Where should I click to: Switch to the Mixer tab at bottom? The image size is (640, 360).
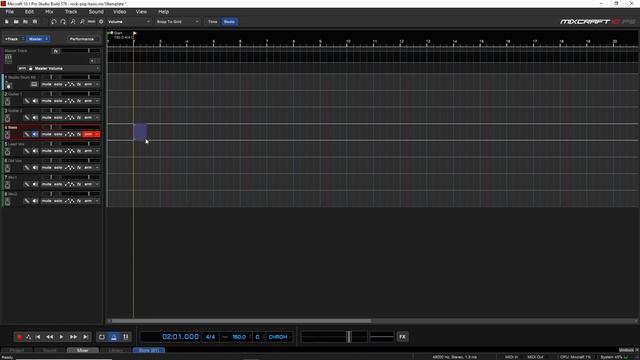click(83, 351)
